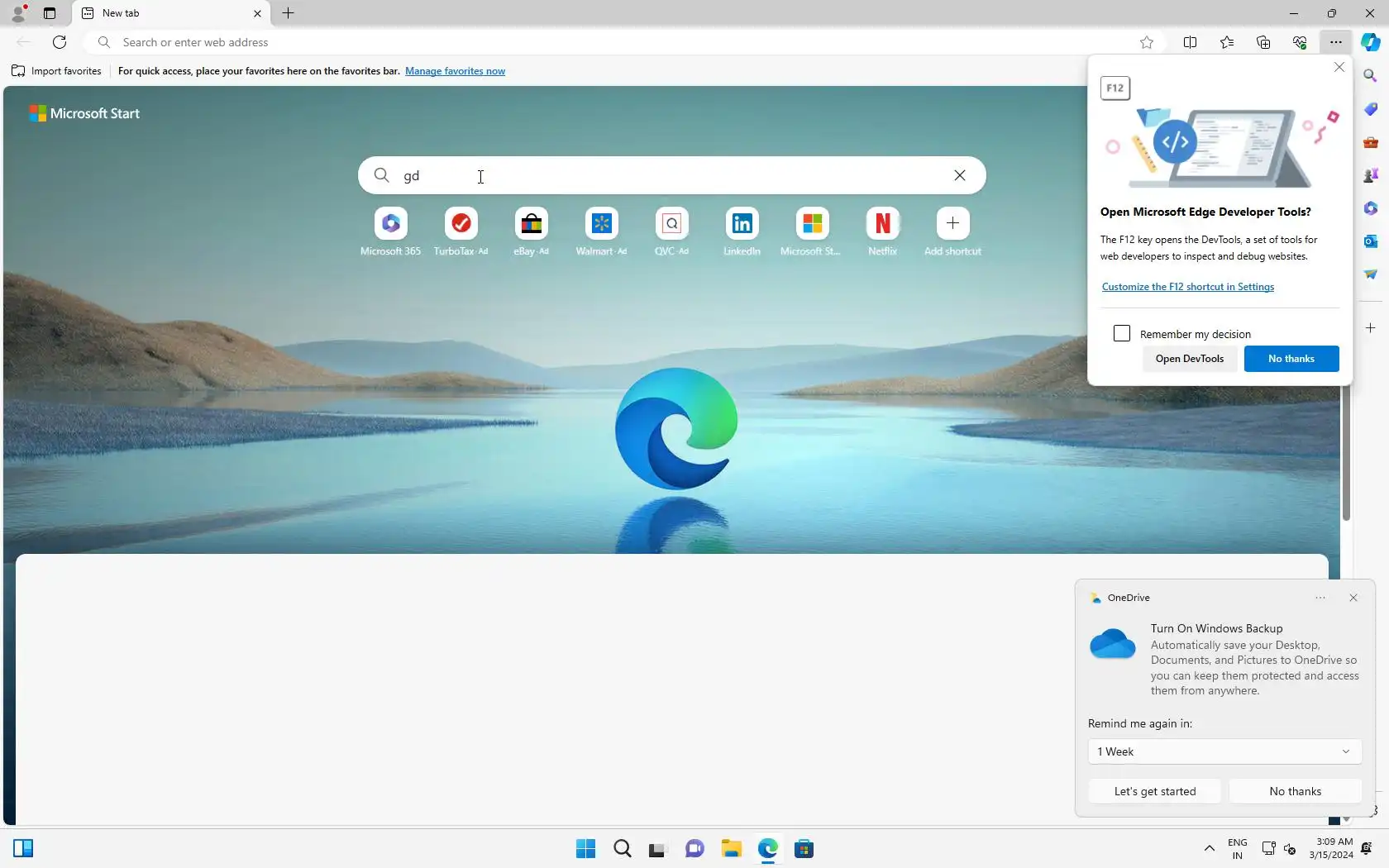Open File Explorer from the taskbar
The height and width of the screenshot is (868, 1389).
coord(731,848)
